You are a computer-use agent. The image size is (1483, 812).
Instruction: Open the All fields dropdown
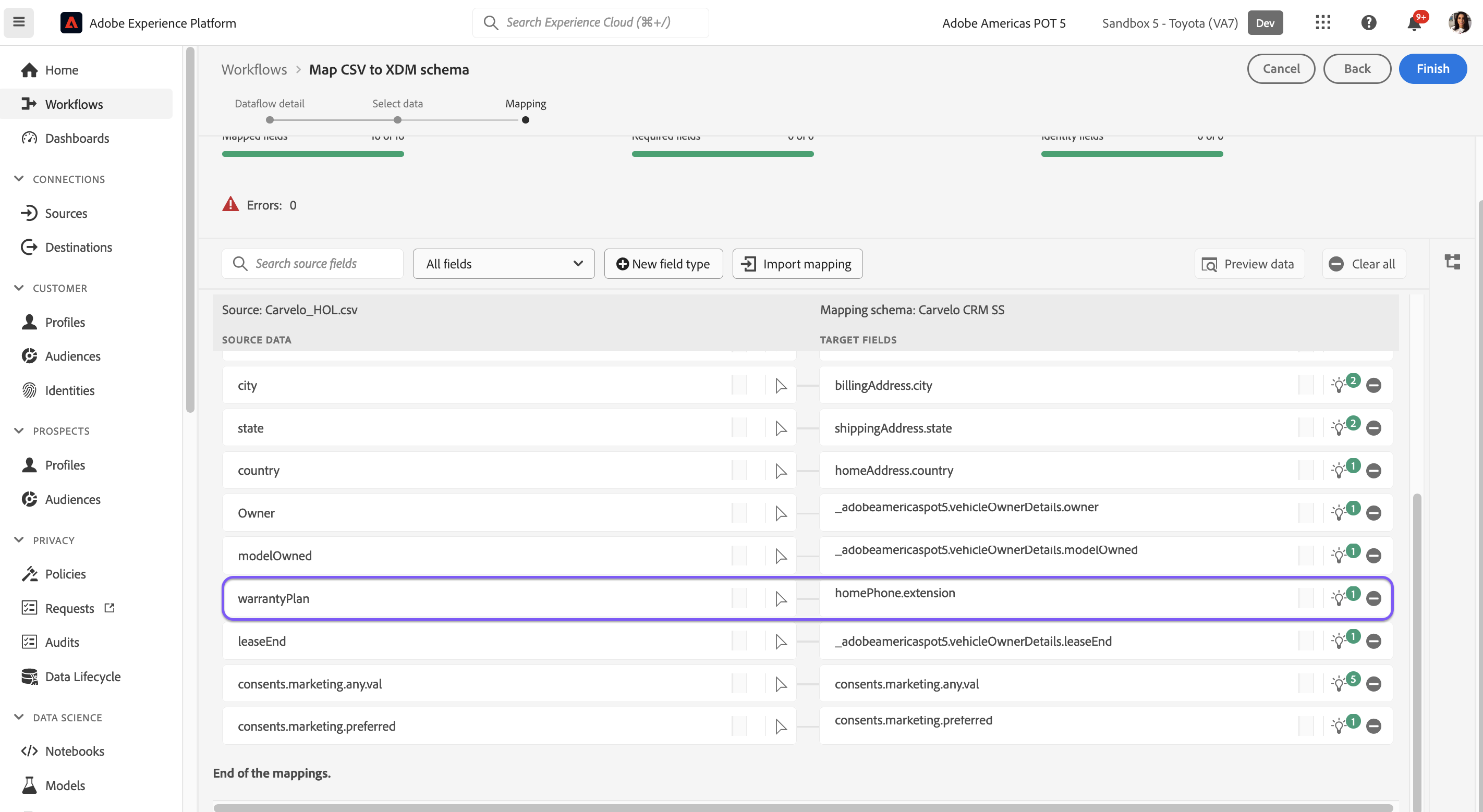(x=504, y=264)
